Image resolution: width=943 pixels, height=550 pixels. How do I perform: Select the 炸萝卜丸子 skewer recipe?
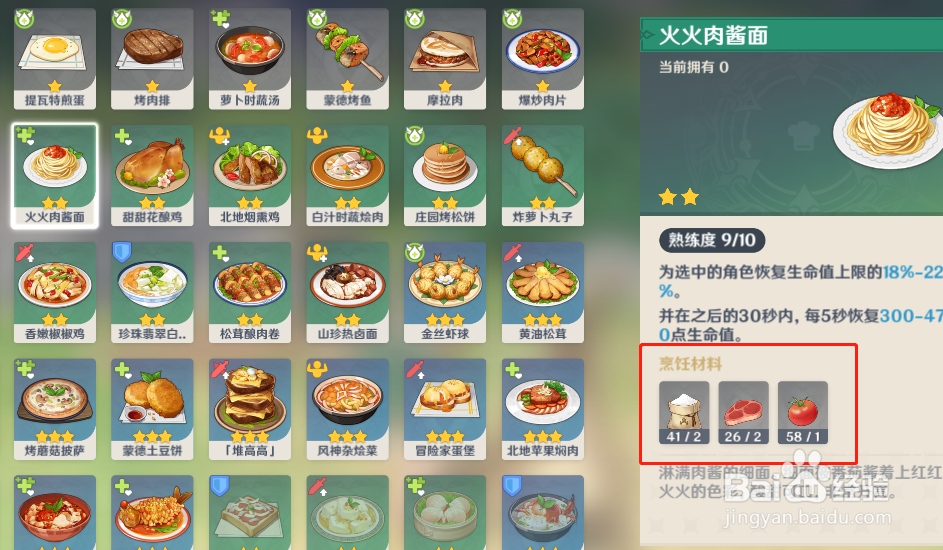coord(542,176)
